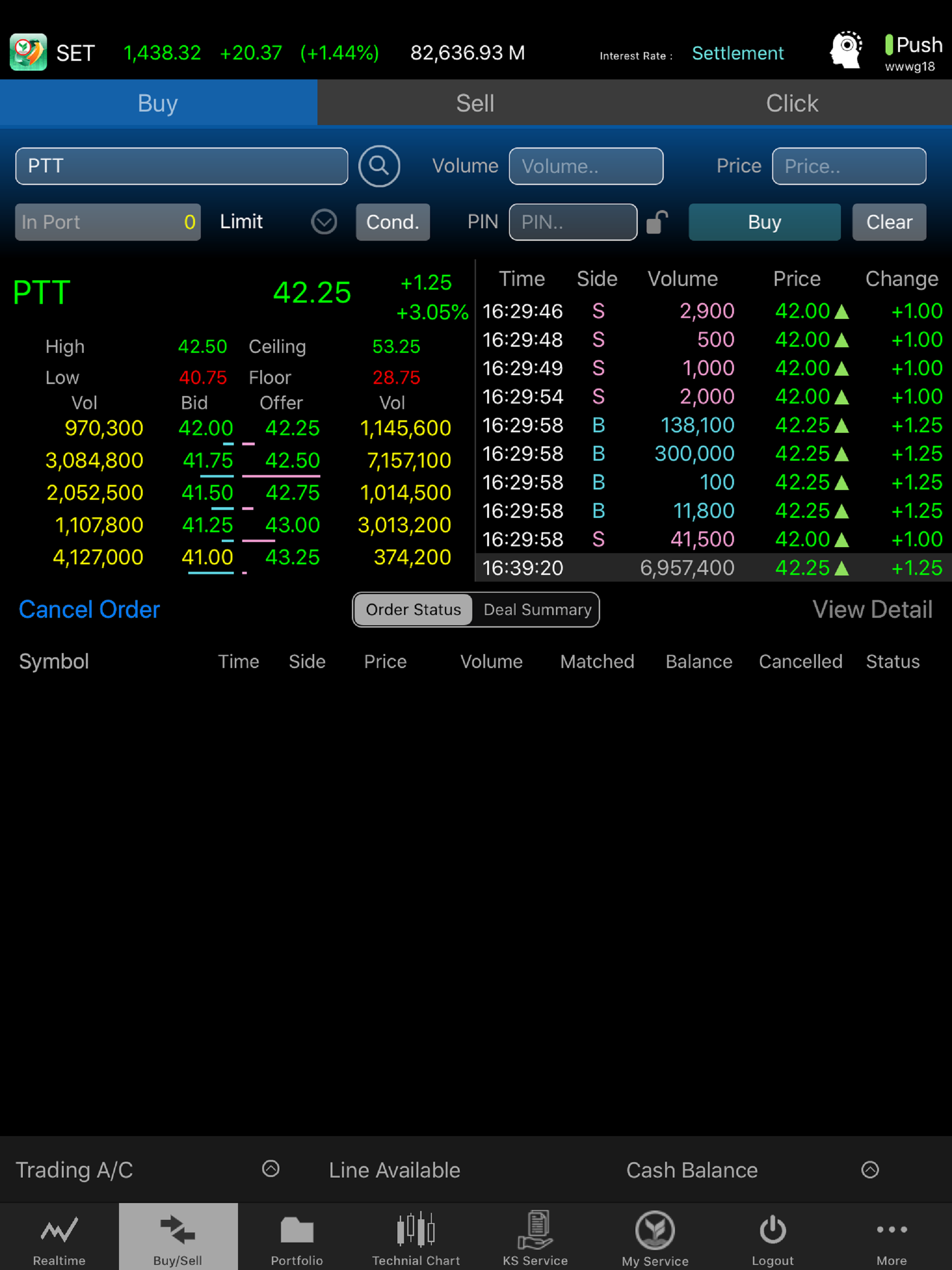Tap the bid volume 970,300

click(103, 428)
